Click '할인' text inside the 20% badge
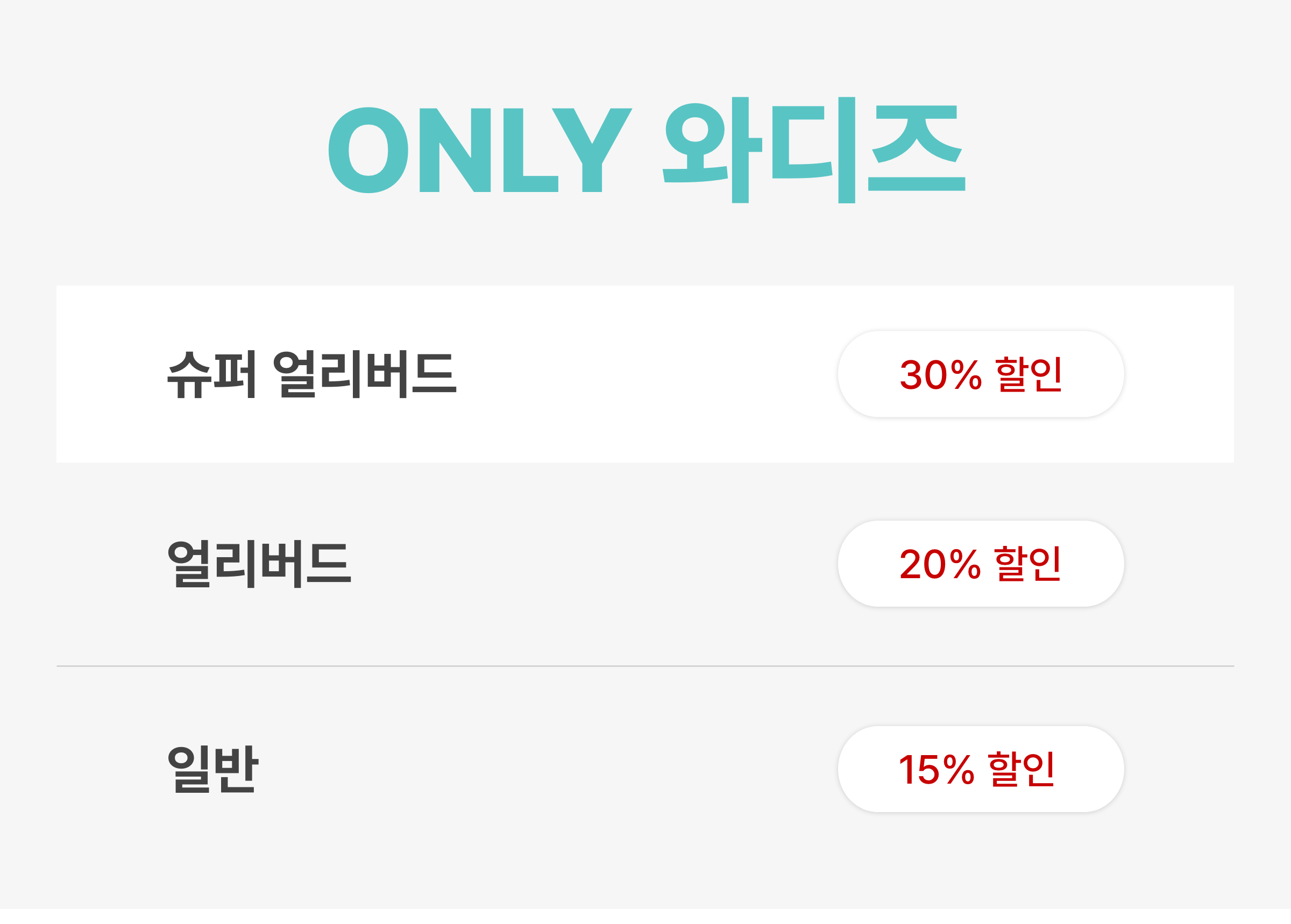The width and height of the screenshot is (1291, 924). pyautogui.click(x=1027, y=564)
